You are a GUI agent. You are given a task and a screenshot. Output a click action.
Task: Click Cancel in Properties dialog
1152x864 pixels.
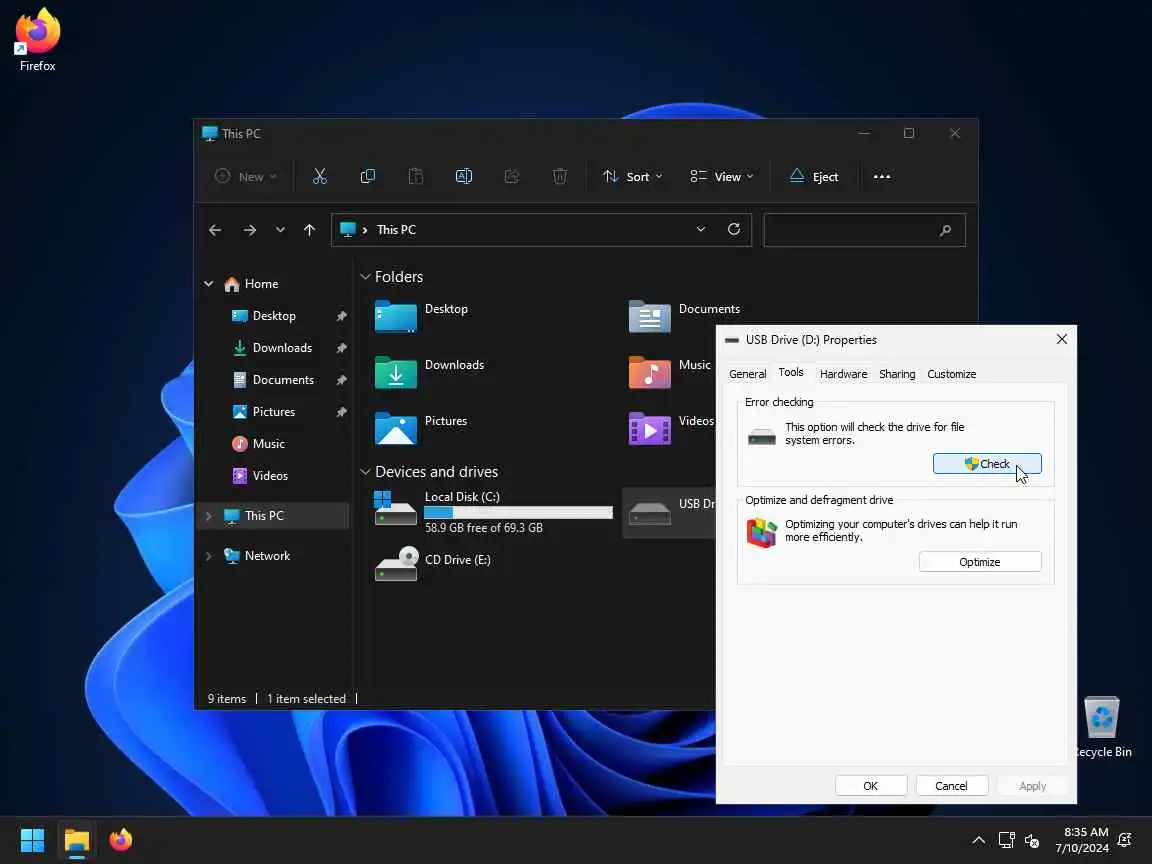(x=951, y=786)
